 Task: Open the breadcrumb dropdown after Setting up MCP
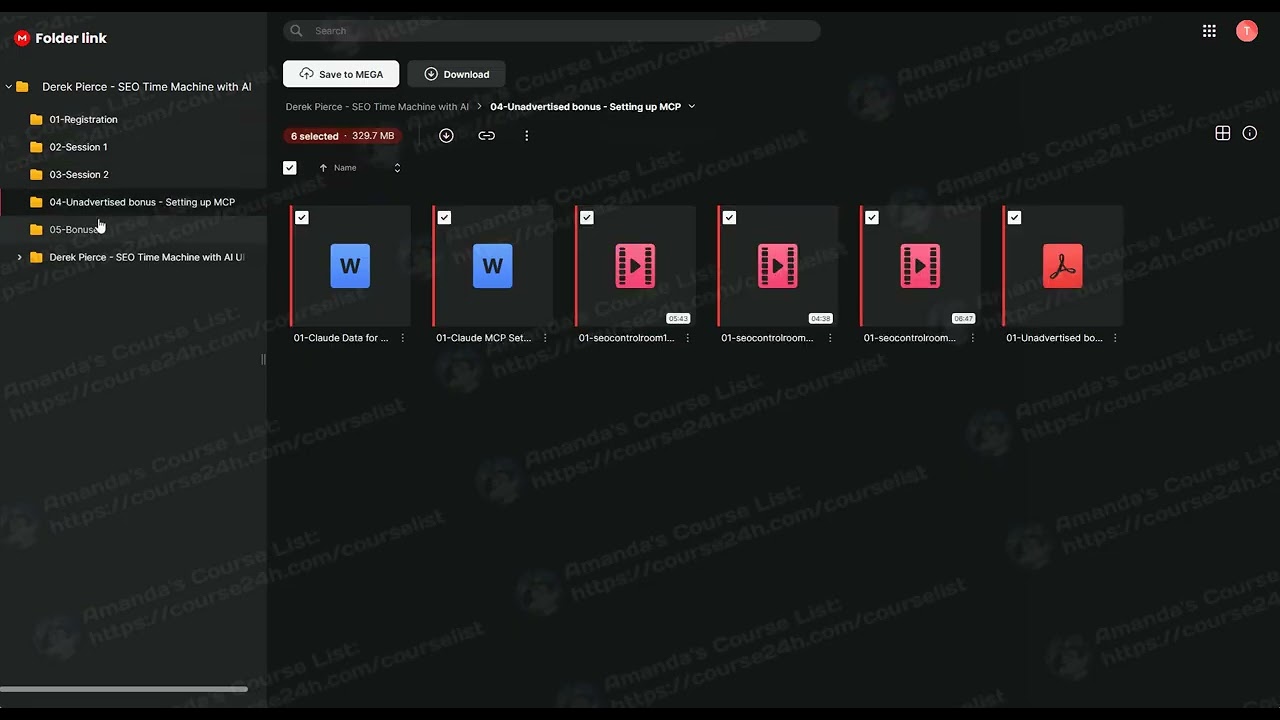[692, 106]
